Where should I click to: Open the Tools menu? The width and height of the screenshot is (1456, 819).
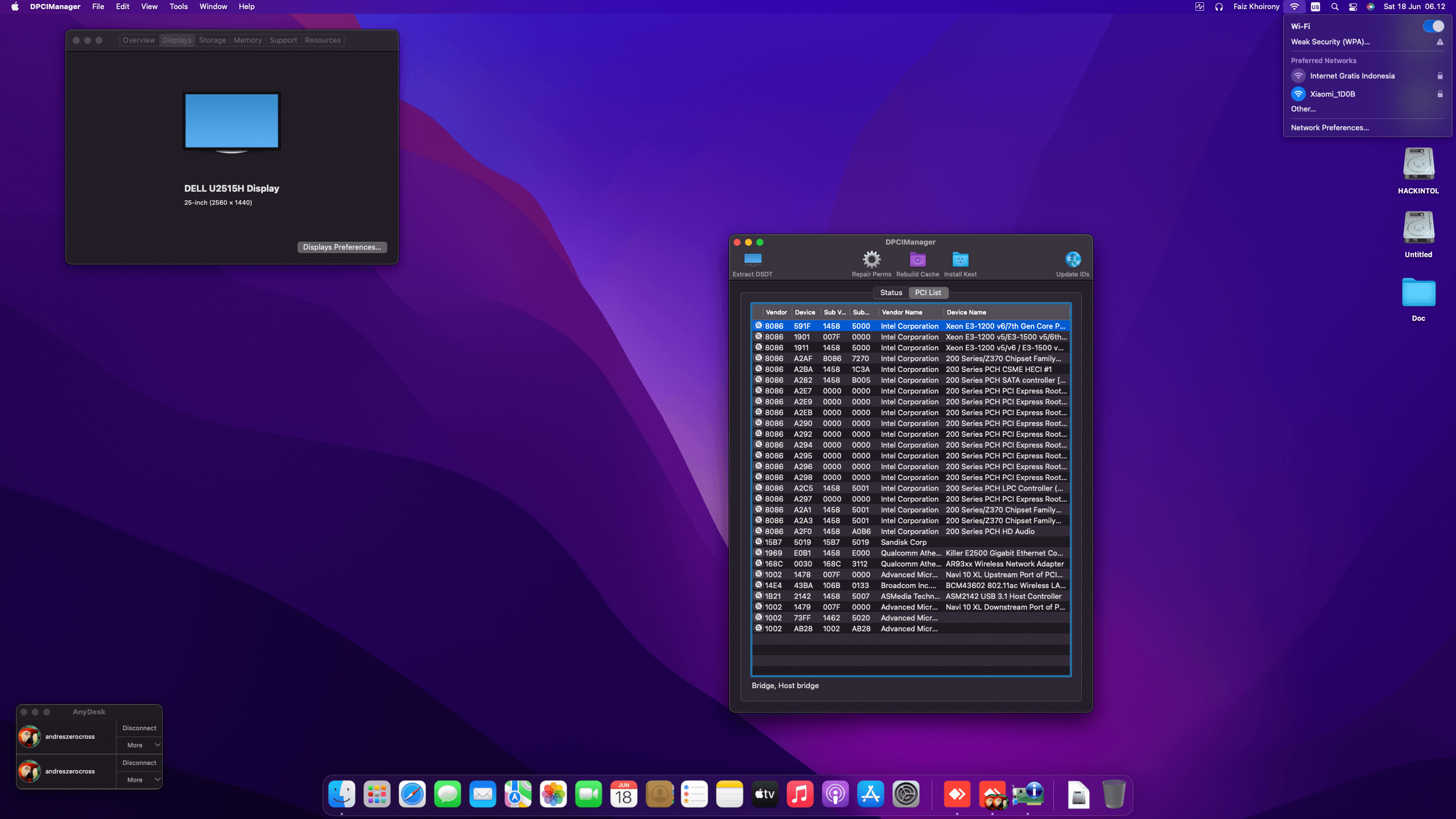(x=179, y=7)
